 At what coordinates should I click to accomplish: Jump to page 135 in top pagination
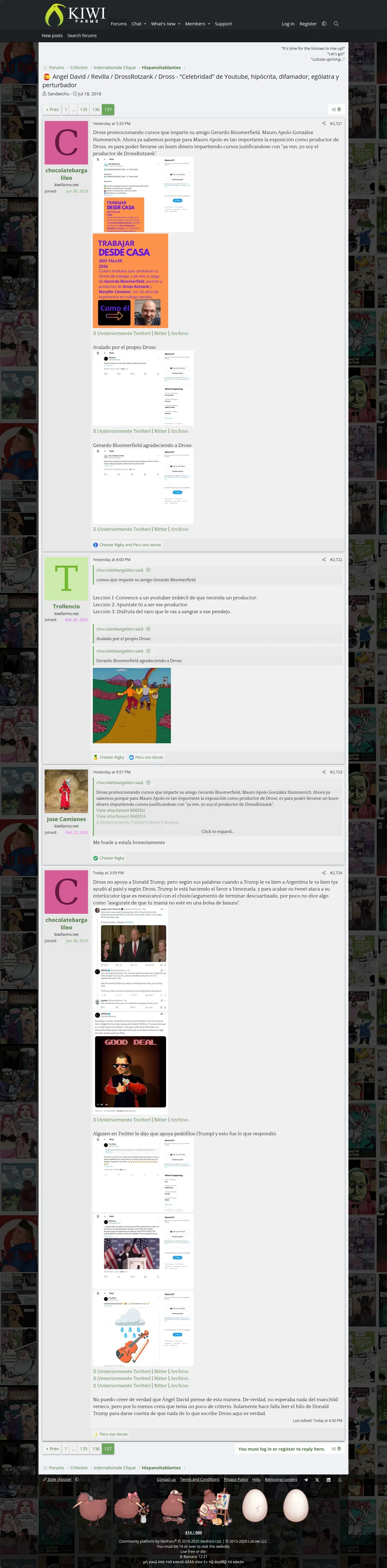click(84, 110)
